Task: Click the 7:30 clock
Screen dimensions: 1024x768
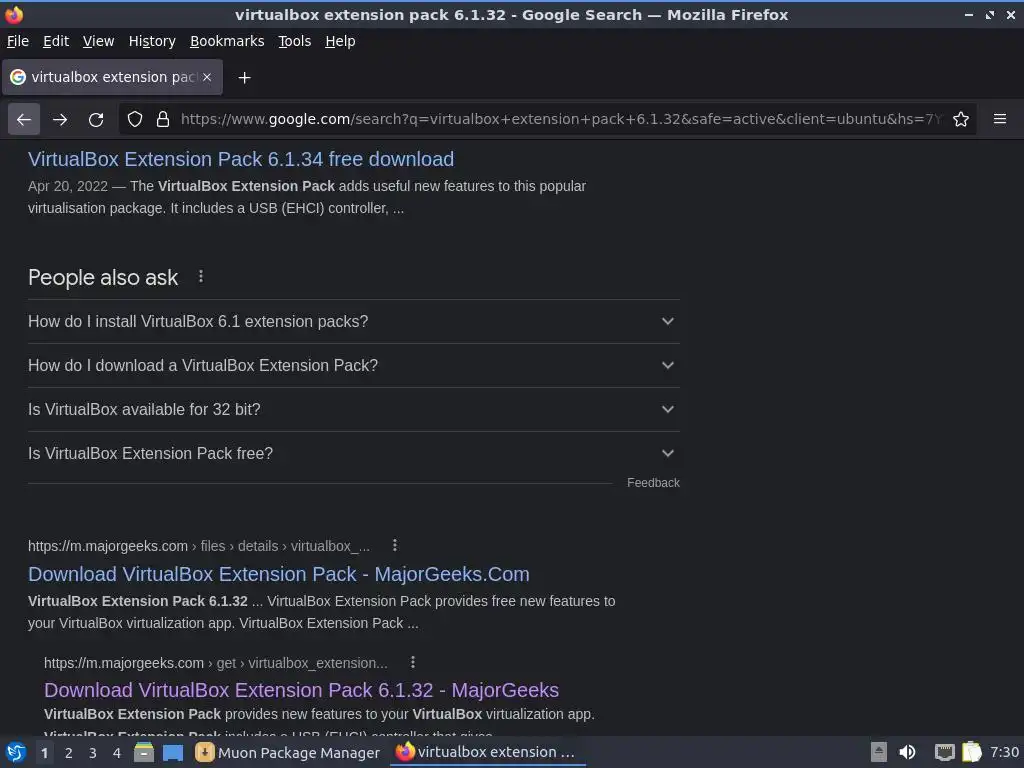Action: click(x=1004, y=752)
